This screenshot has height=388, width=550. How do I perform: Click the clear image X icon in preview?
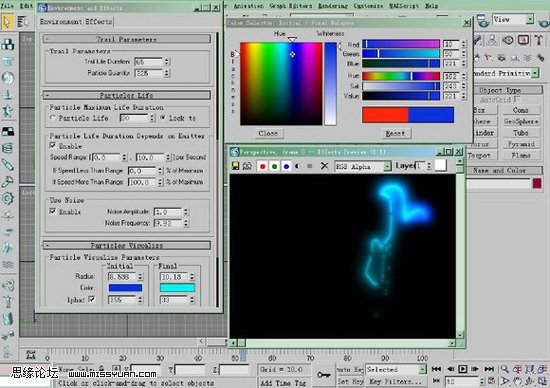pos(324,166)
